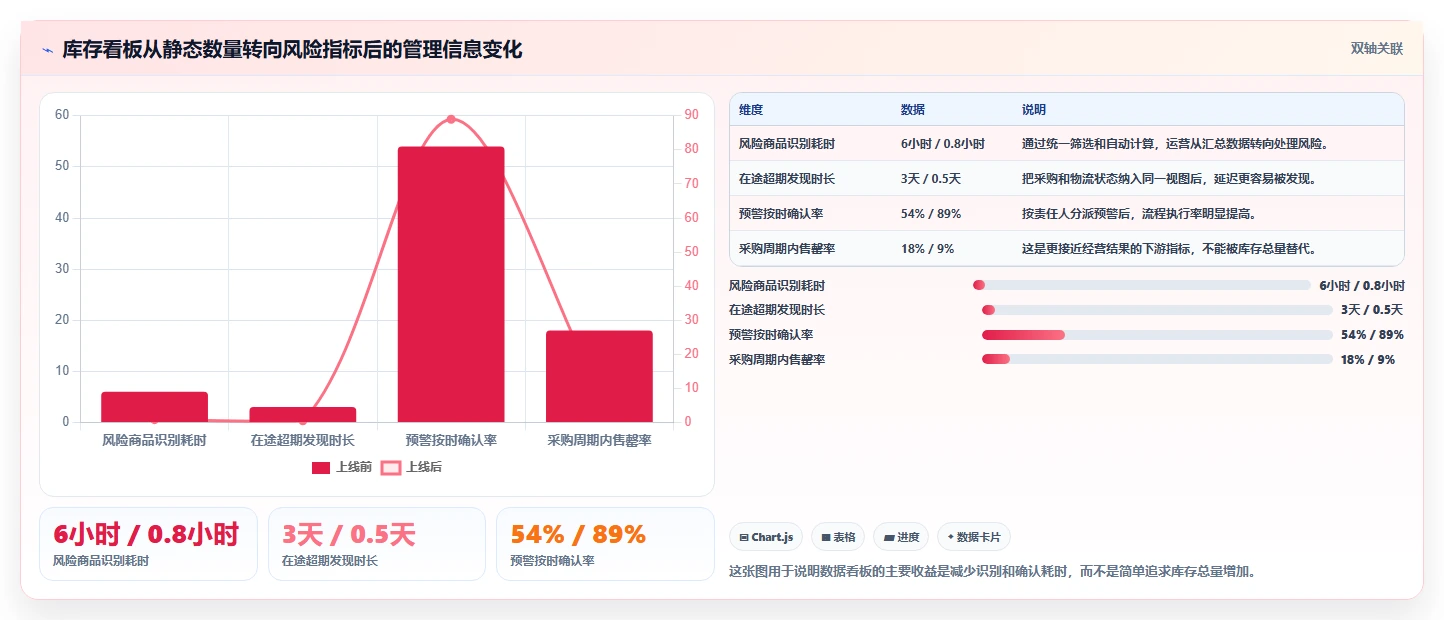Toggle the 上线前 legend swatch
The image size is (1444, 620).
click(x=321, y=467)
